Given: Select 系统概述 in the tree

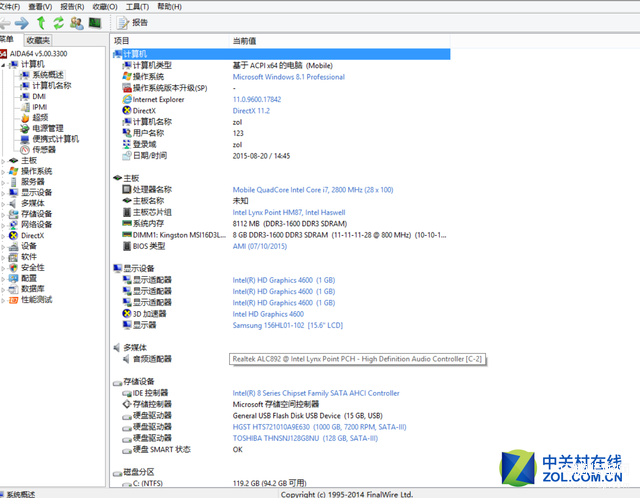Looking at the screenshot, I should coord(48,75).
